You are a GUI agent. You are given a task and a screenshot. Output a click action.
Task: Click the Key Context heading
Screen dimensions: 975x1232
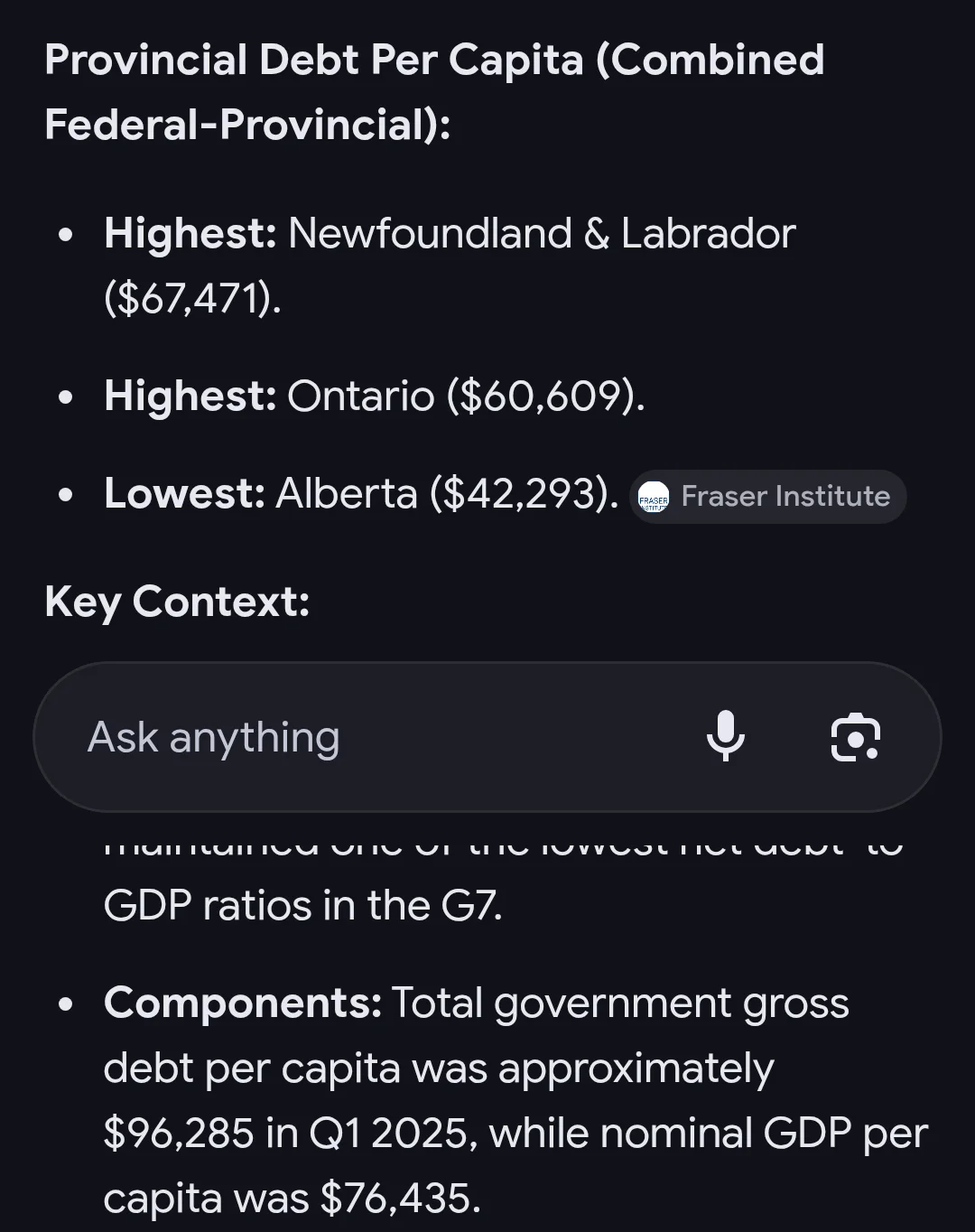coord(177,602)
